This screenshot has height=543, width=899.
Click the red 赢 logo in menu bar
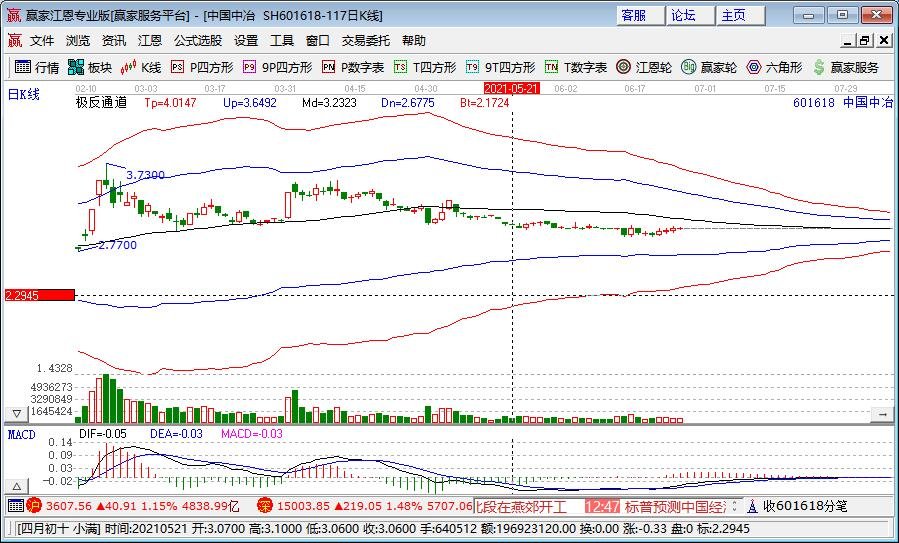pyautogui.click(x=14, y=41)
